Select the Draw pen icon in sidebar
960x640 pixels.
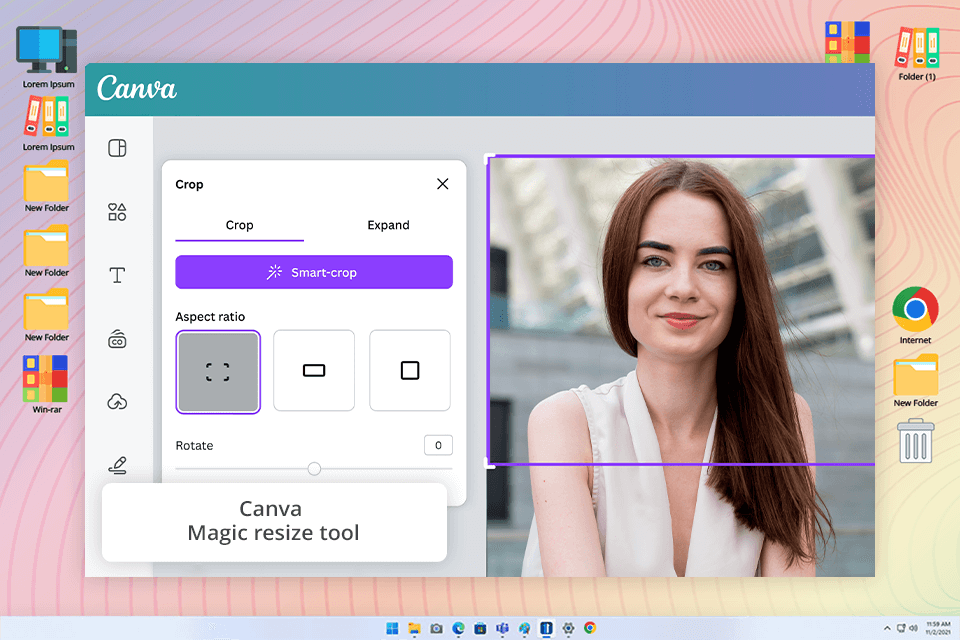117,465
